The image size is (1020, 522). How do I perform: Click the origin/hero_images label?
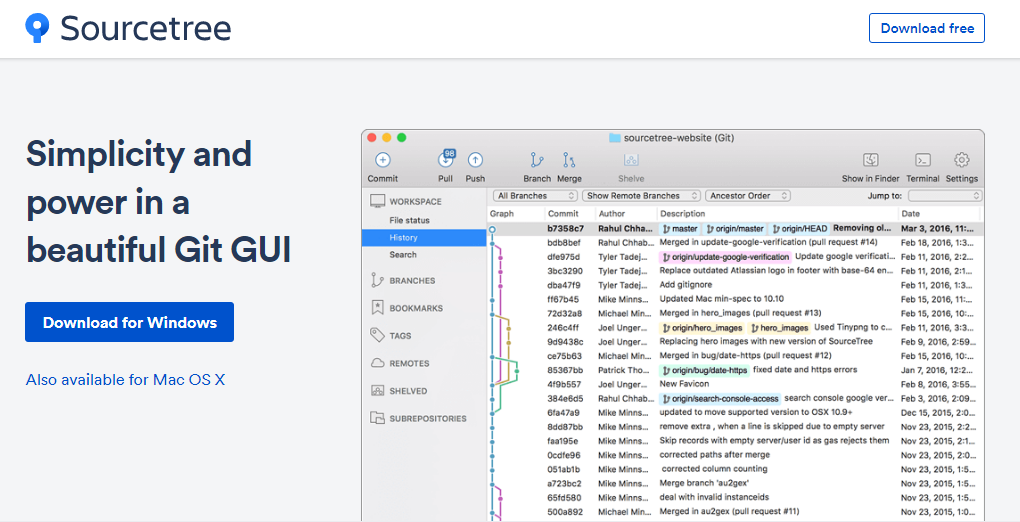[701, 327]
